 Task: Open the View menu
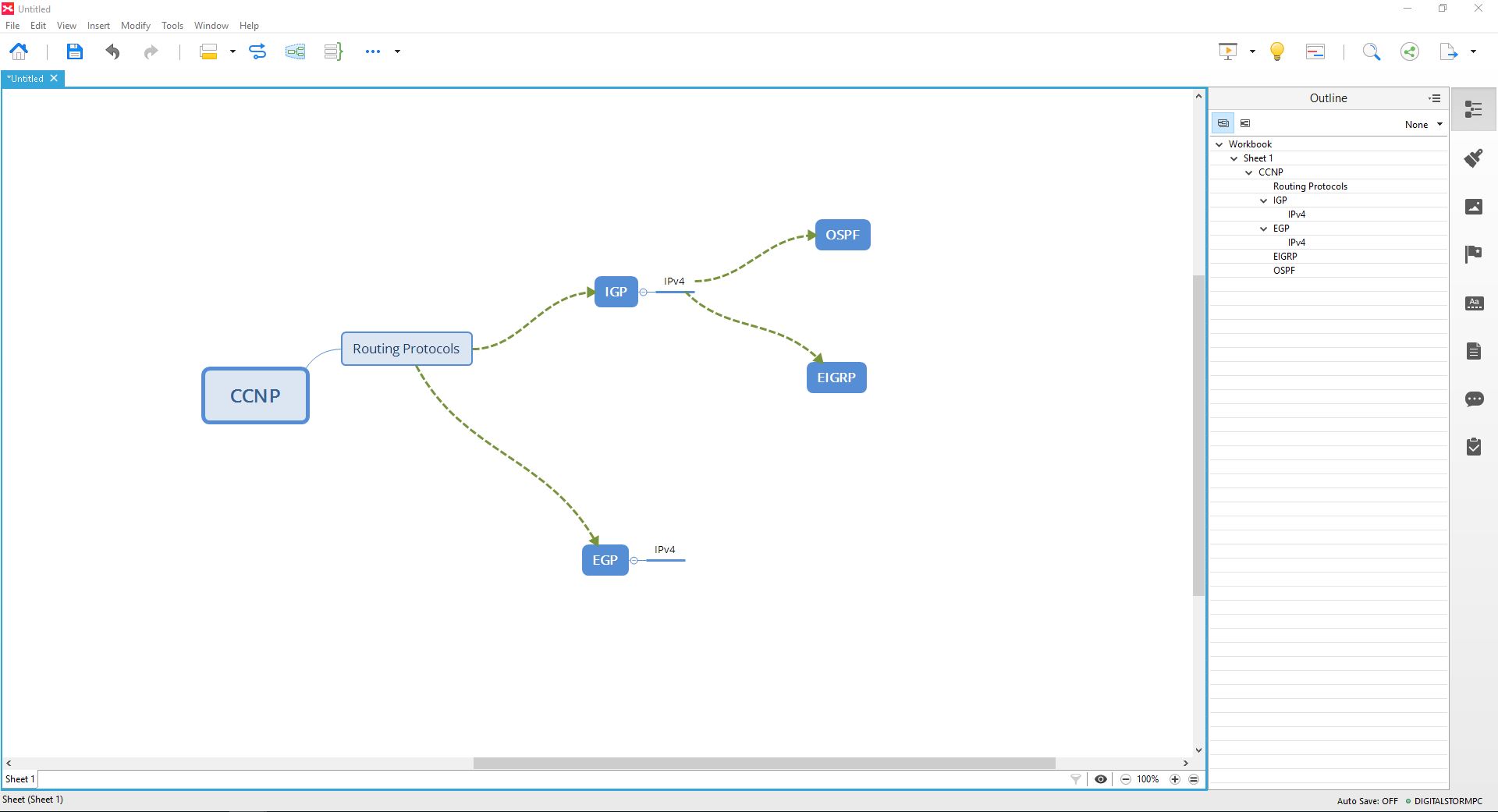click(66, 26)
